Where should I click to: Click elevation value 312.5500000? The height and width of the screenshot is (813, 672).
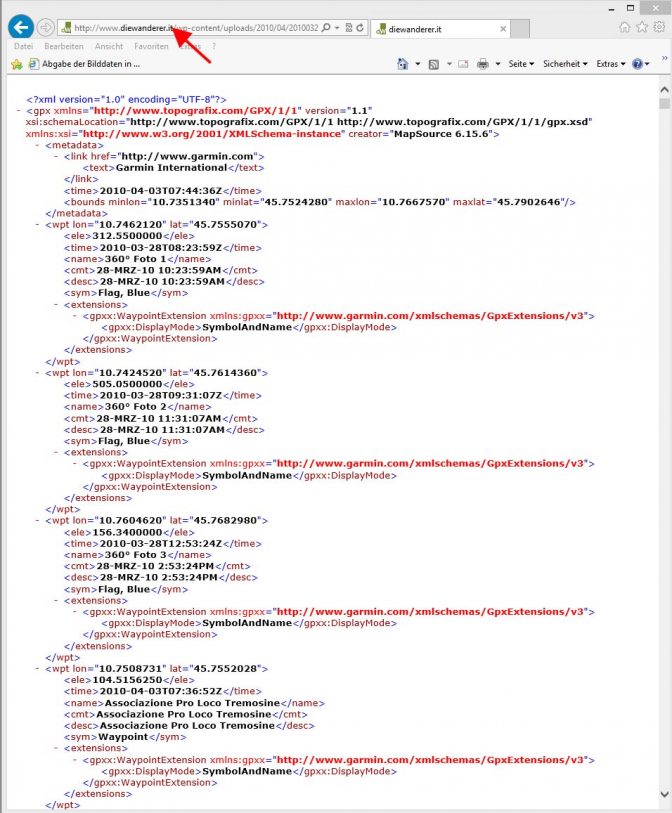[x=128, y=236]
